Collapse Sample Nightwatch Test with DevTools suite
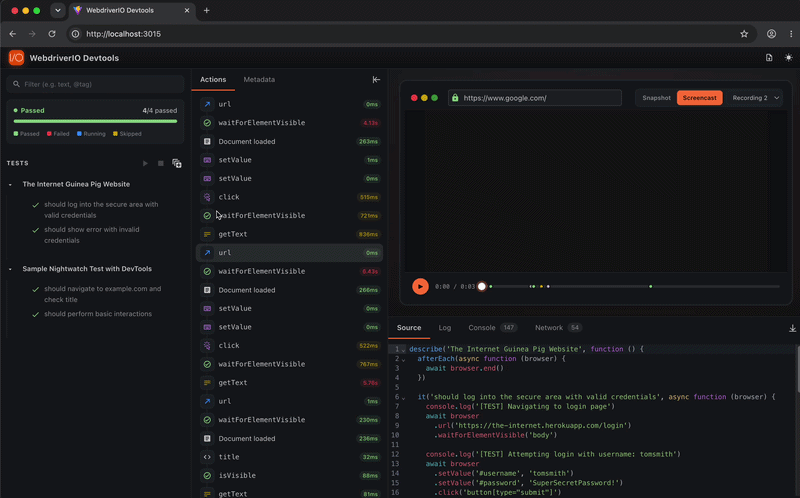Screen dimensions: 800x498 pos(10,269)
